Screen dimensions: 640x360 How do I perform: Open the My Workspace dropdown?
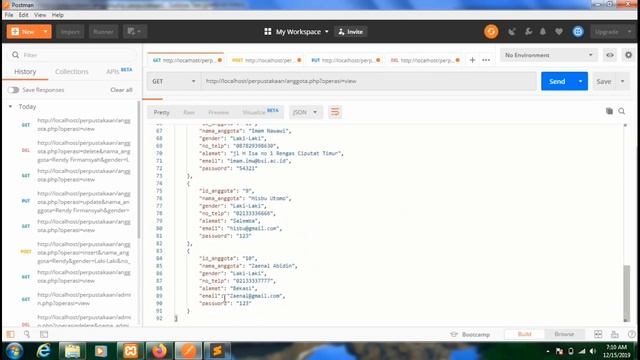point(302,31)
